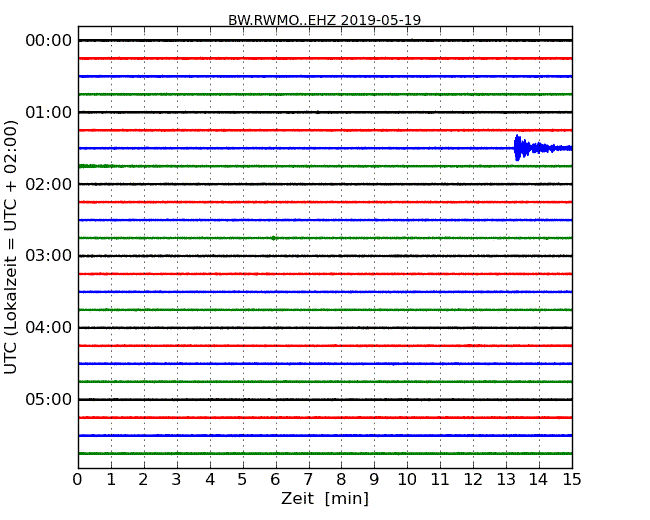Click x-axis tick label 8
The height and width of the screenshot is (520, 650).
[341, 480]
